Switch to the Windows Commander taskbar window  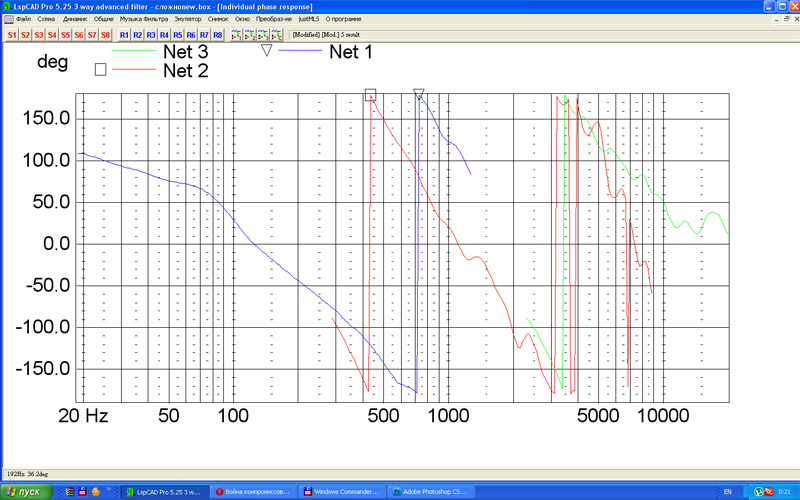(343, 492)
